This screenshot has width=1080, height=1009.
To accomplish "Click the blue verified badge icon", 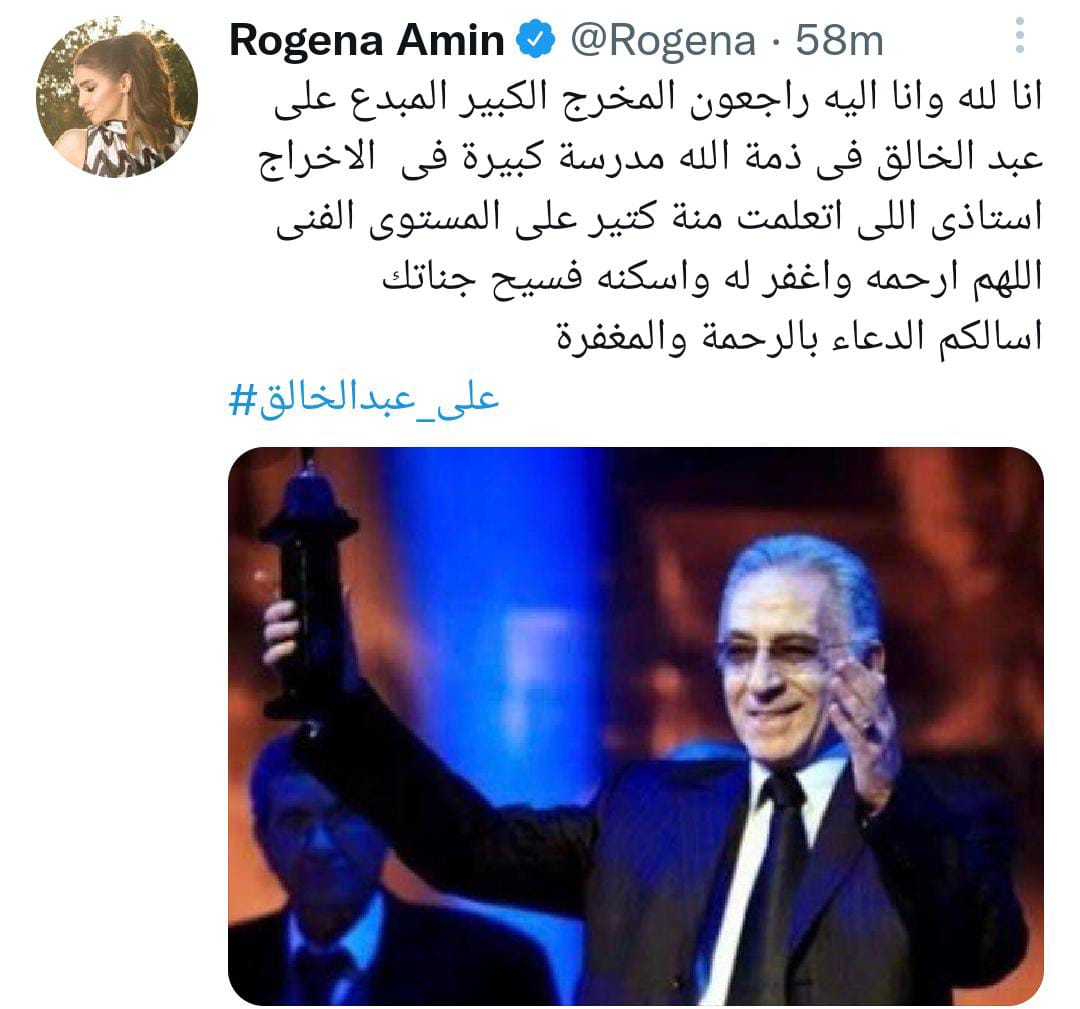I will pyautogui.click(x=537, y=40).
